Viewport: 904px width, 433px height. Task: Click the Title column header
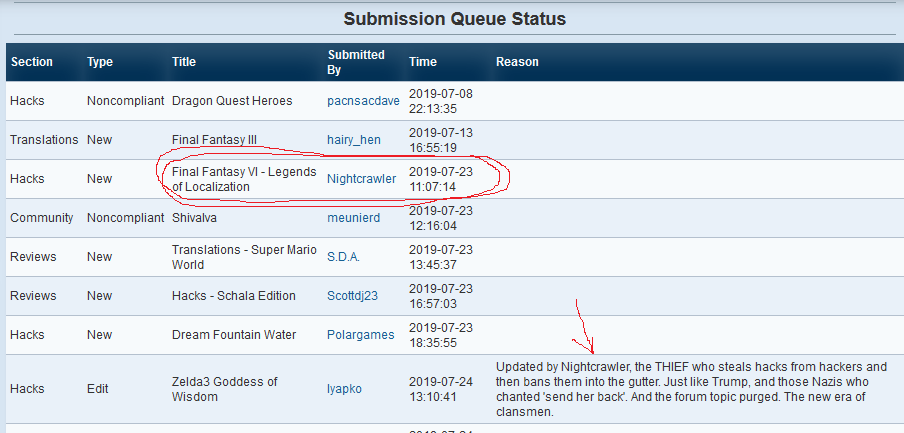click(184, 62)
